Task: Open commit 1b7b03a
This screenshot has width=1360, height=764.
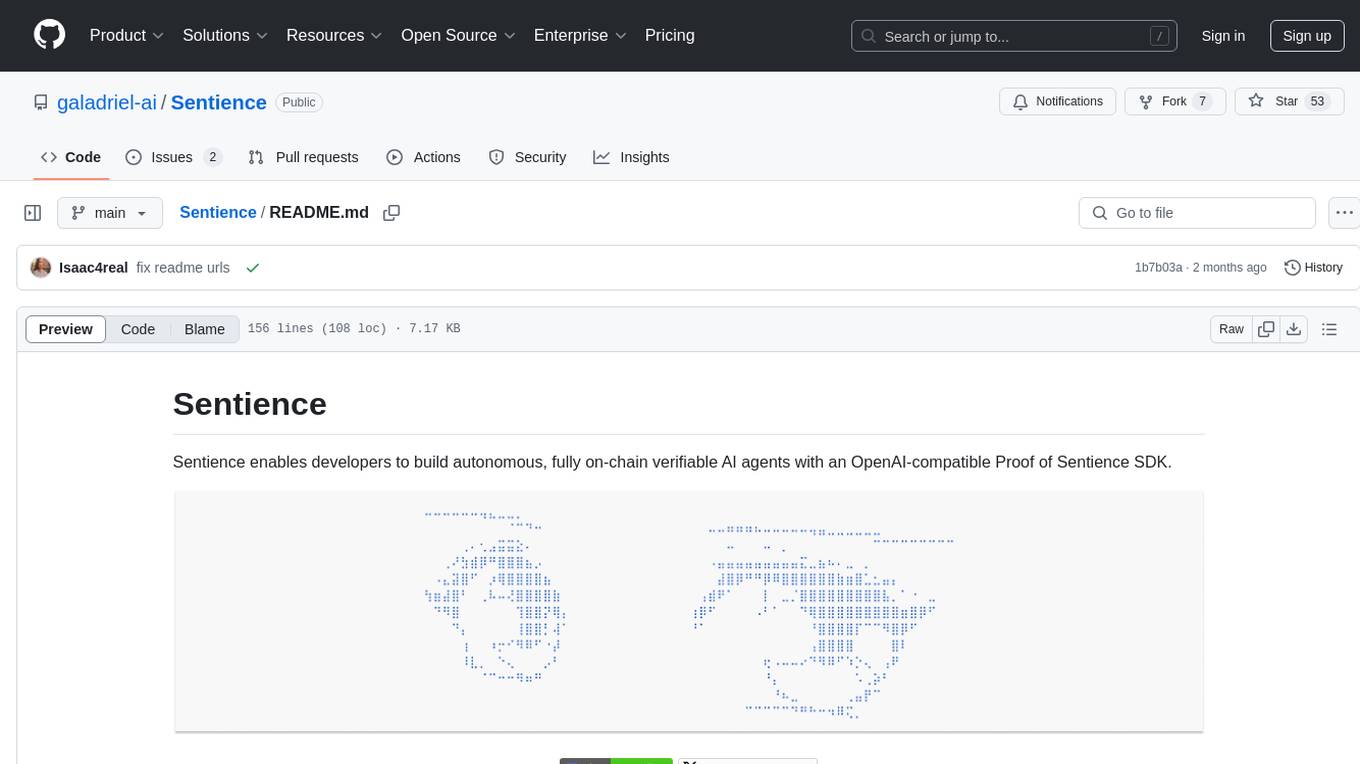Action: tap(1158, 268)
